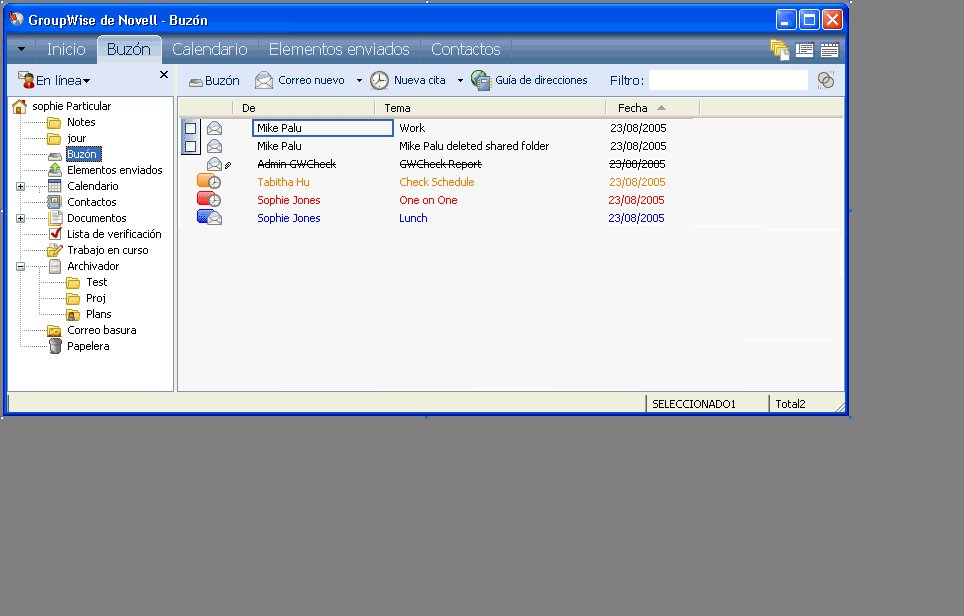Open the Nueva cita dropdown arrow

[460, 81]
